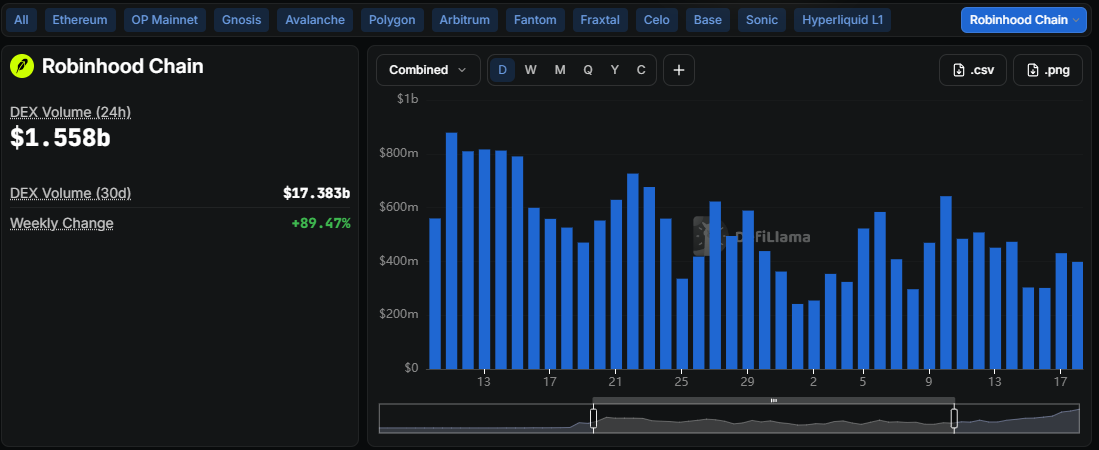Filter by Celo chain

(x=657, y=20)
